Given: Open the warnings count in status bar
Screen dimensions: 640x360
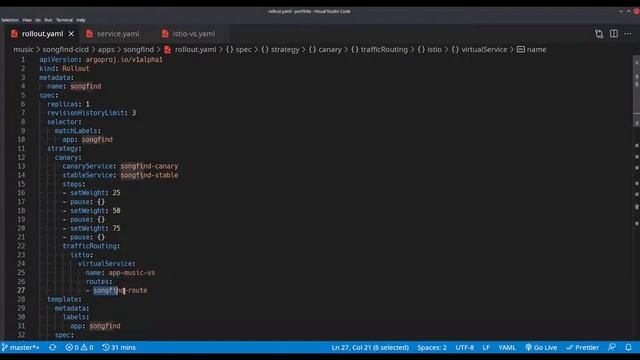Looking at the screenshot, I should [87, 347].
